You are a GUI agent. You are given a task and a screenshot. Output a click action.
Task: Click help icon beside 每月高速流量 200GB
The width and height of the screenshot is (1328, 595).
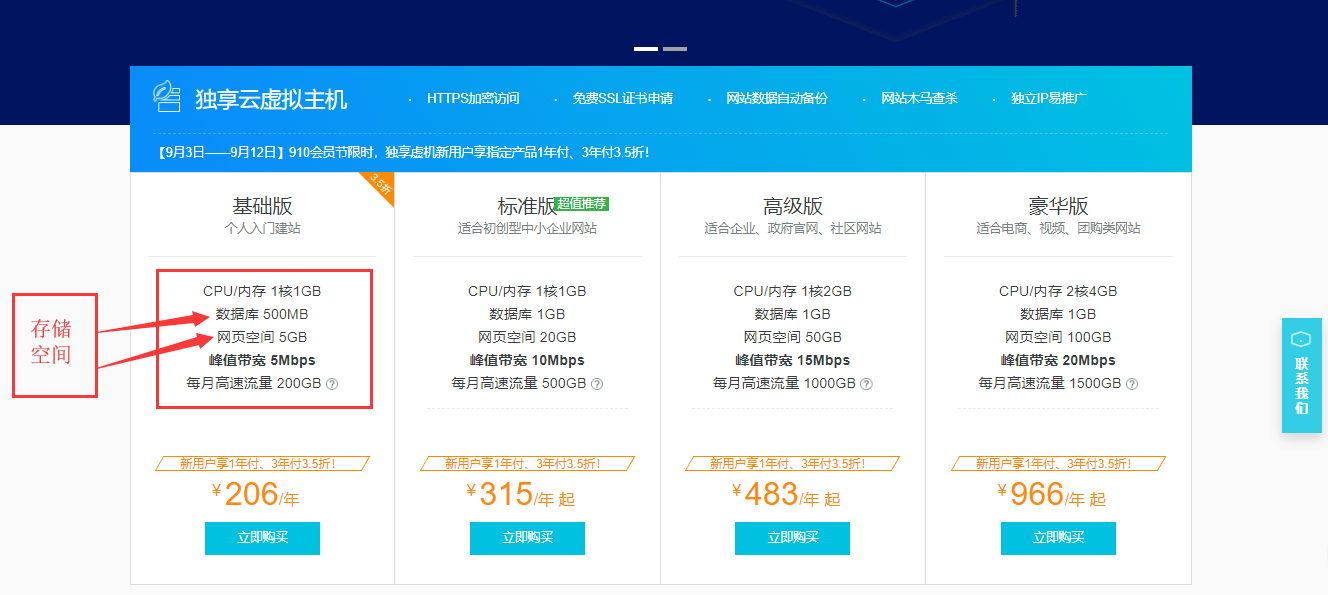pyautogui.click(x=332, y=384)
